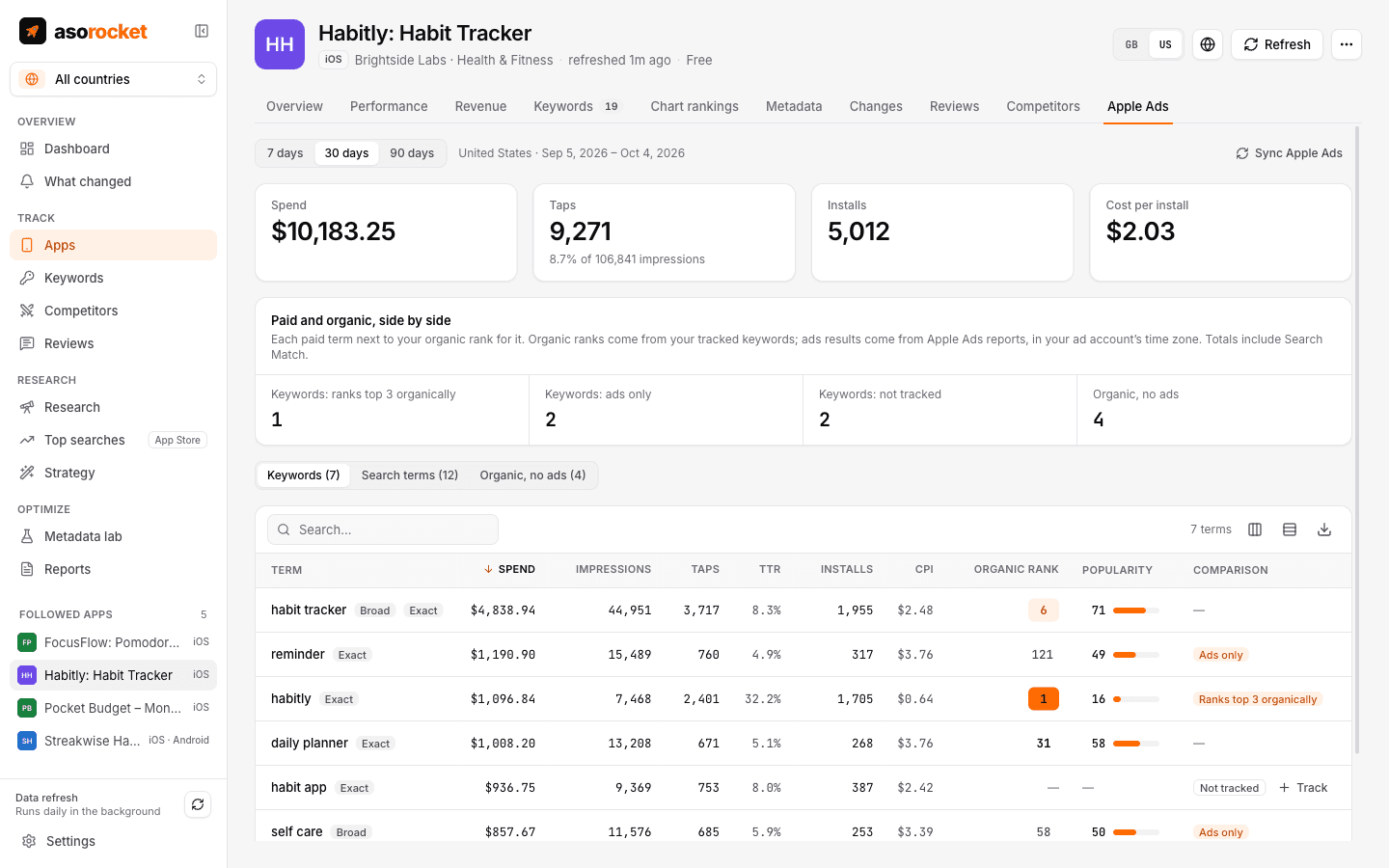Switch to Chart rankings tab
1389x868 pixels.
click(x=694, y=106)
